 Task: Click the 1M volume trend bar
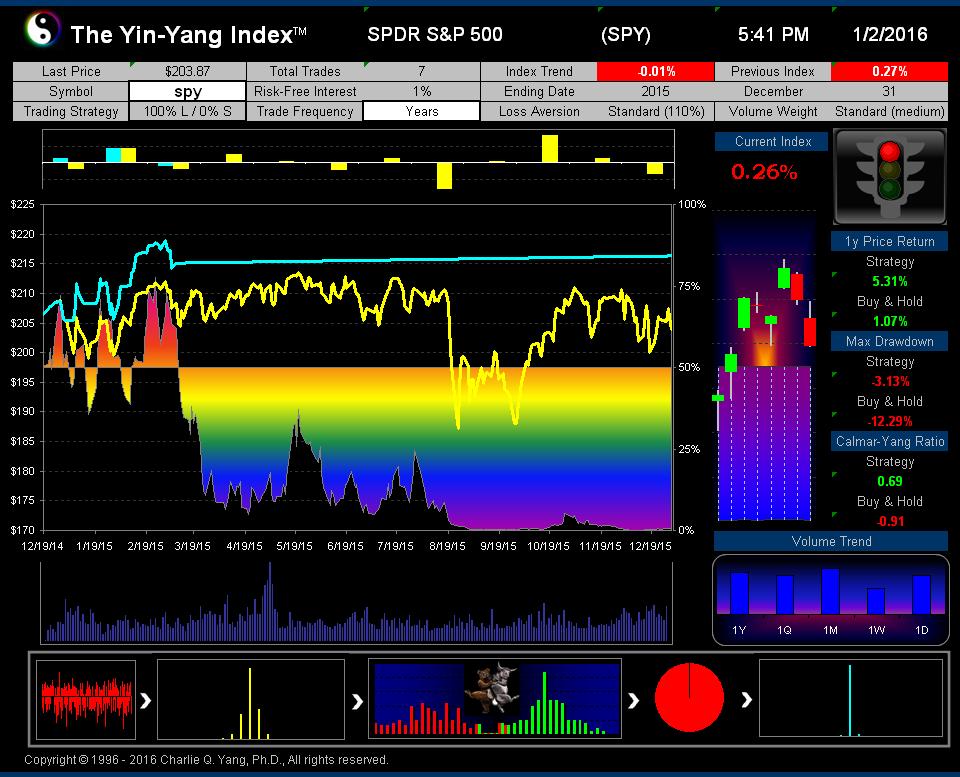tap(830, 591)
